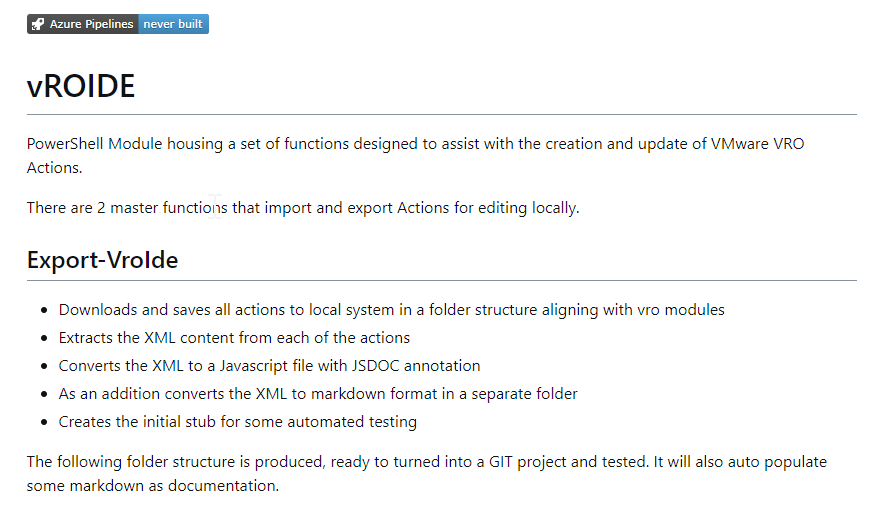886x515 pixels.
Task: Click the "Creates the initial stub" bullet
Action: pos(237,422)
